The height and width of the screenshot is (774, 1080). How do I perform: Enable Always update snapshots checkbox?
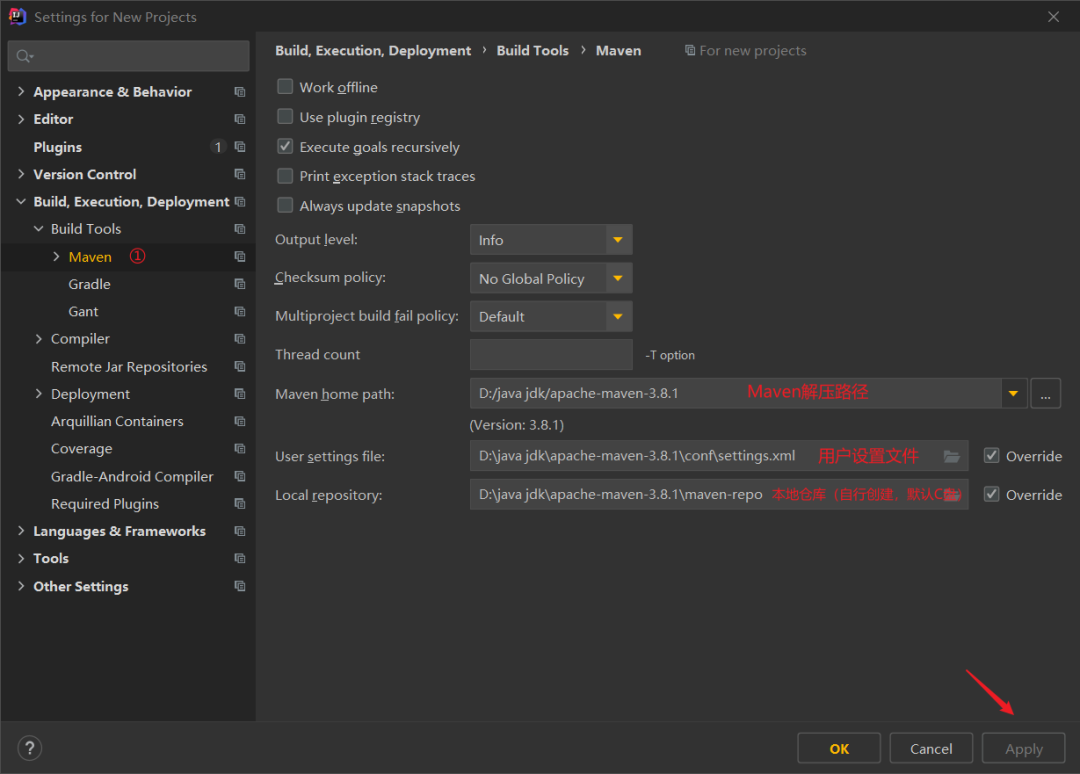284,205
